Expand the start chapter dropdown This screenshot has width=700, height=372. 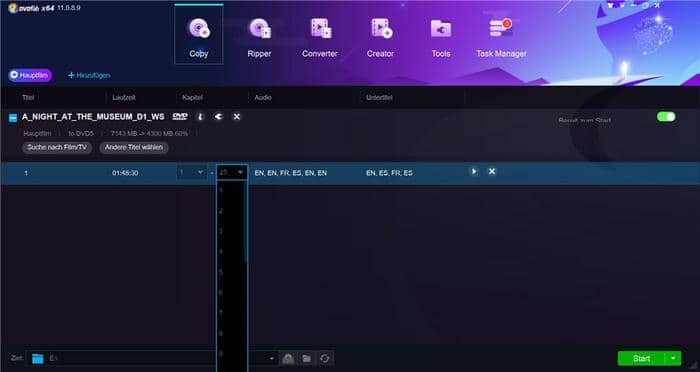pos(192,172)
